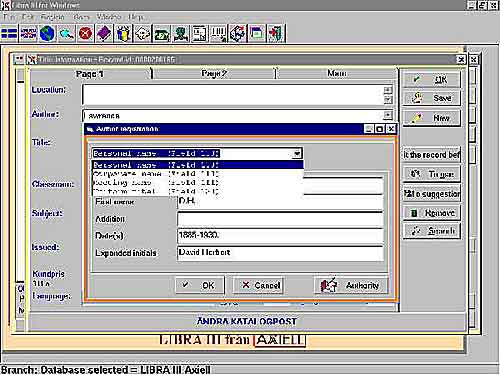
Task: Close the Title information window
Action: click(461, 60)
